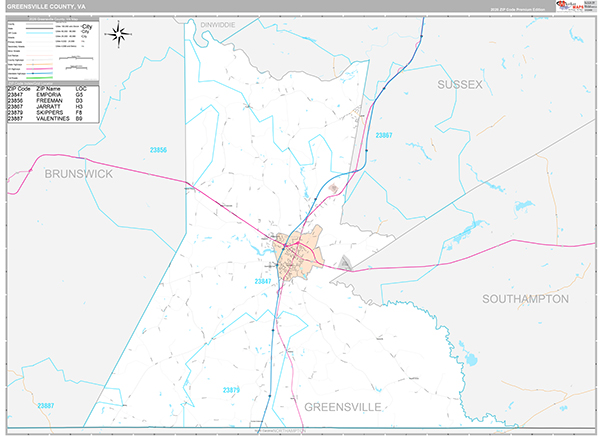
Task: Click the 'LOC' column header in index
Action: [81, 89]
